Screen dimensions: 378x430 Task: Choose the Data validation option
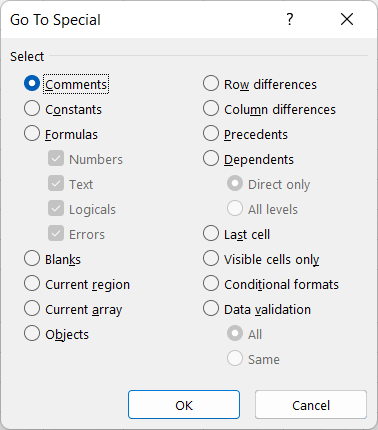tap(211, 308)
